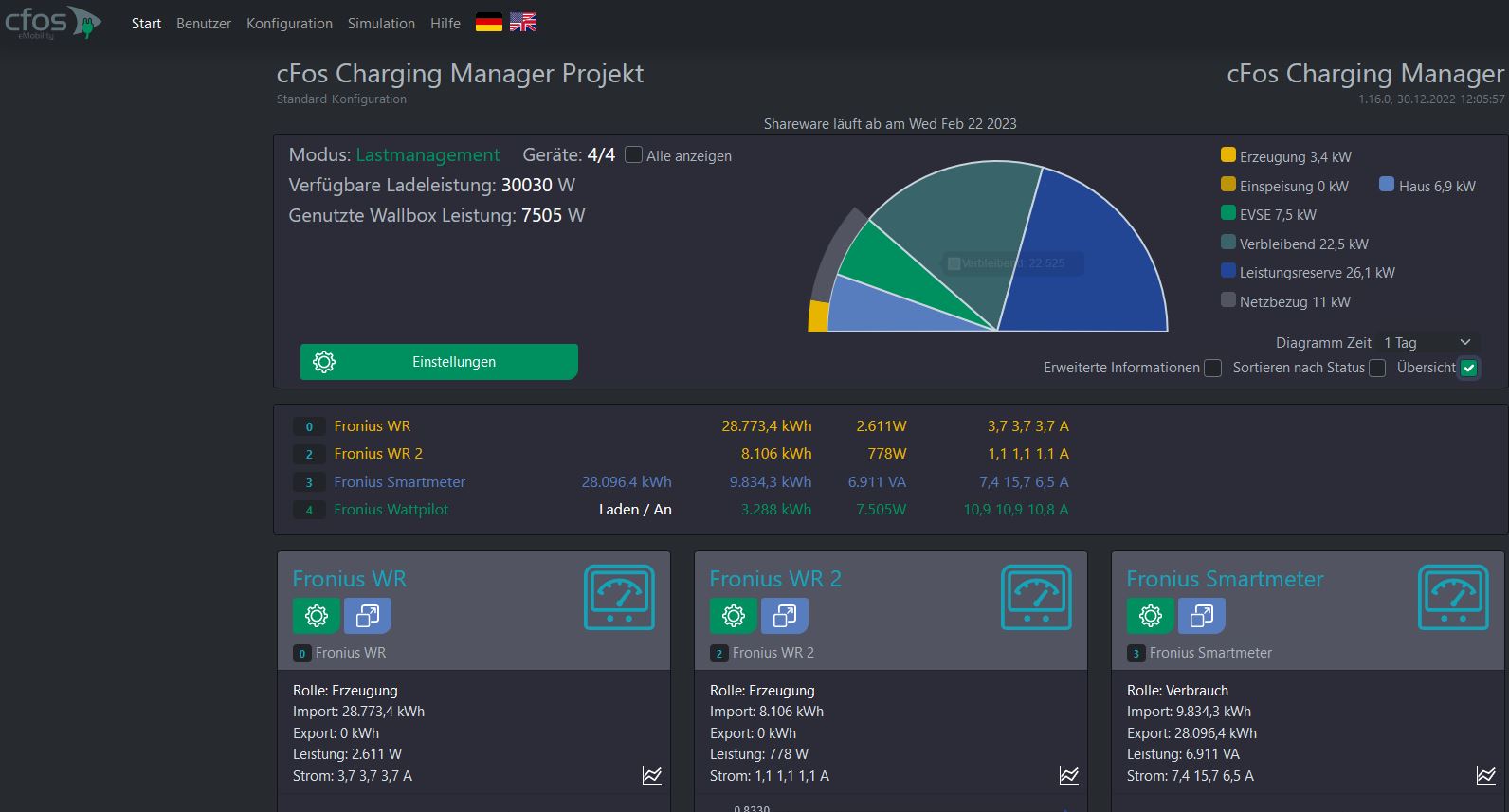1509x812 pixels.
Task: Open Fronius Smartmeter in overview list
Action: (x=399, y=482)
